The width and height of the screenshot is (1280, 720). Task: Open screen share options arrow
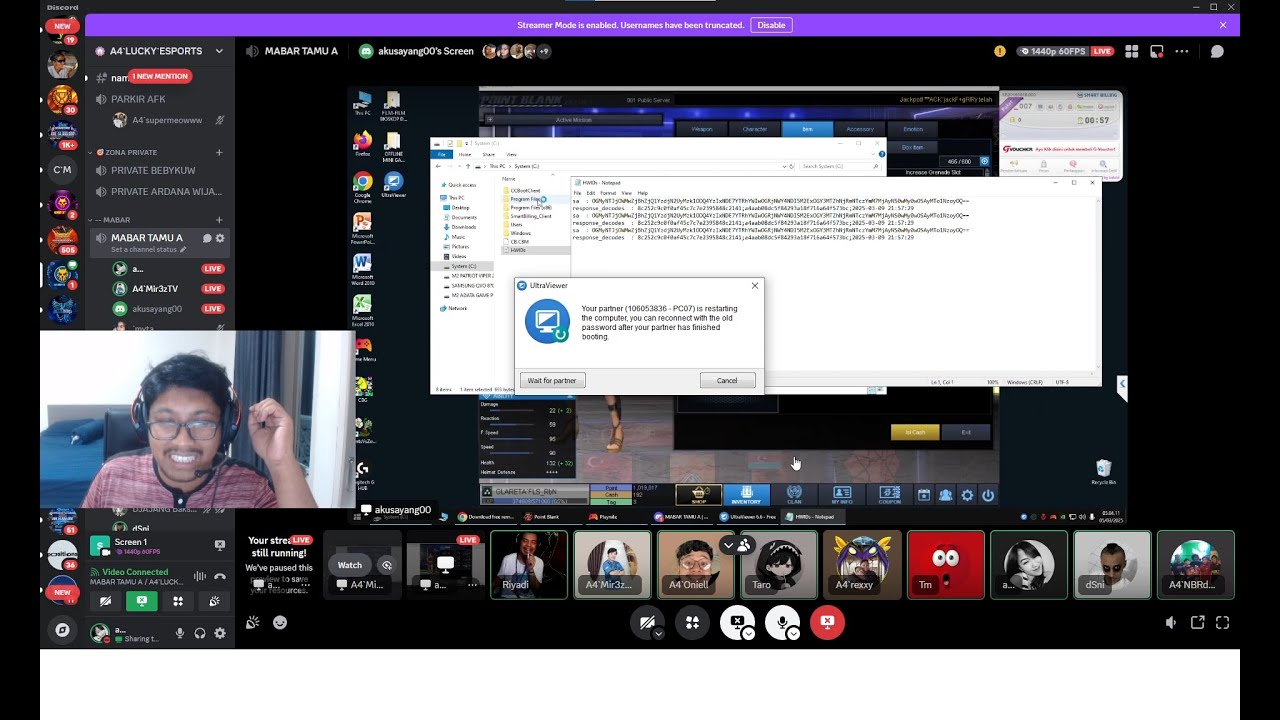coord(748,634)
